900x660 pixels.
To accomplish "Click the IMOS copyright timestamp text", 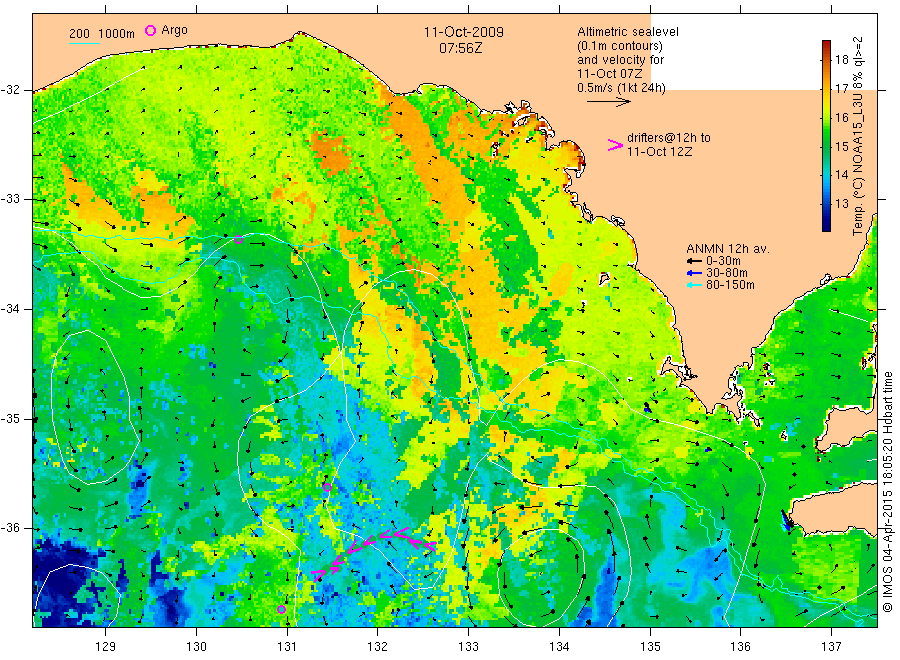I will (x=888, y=492).
